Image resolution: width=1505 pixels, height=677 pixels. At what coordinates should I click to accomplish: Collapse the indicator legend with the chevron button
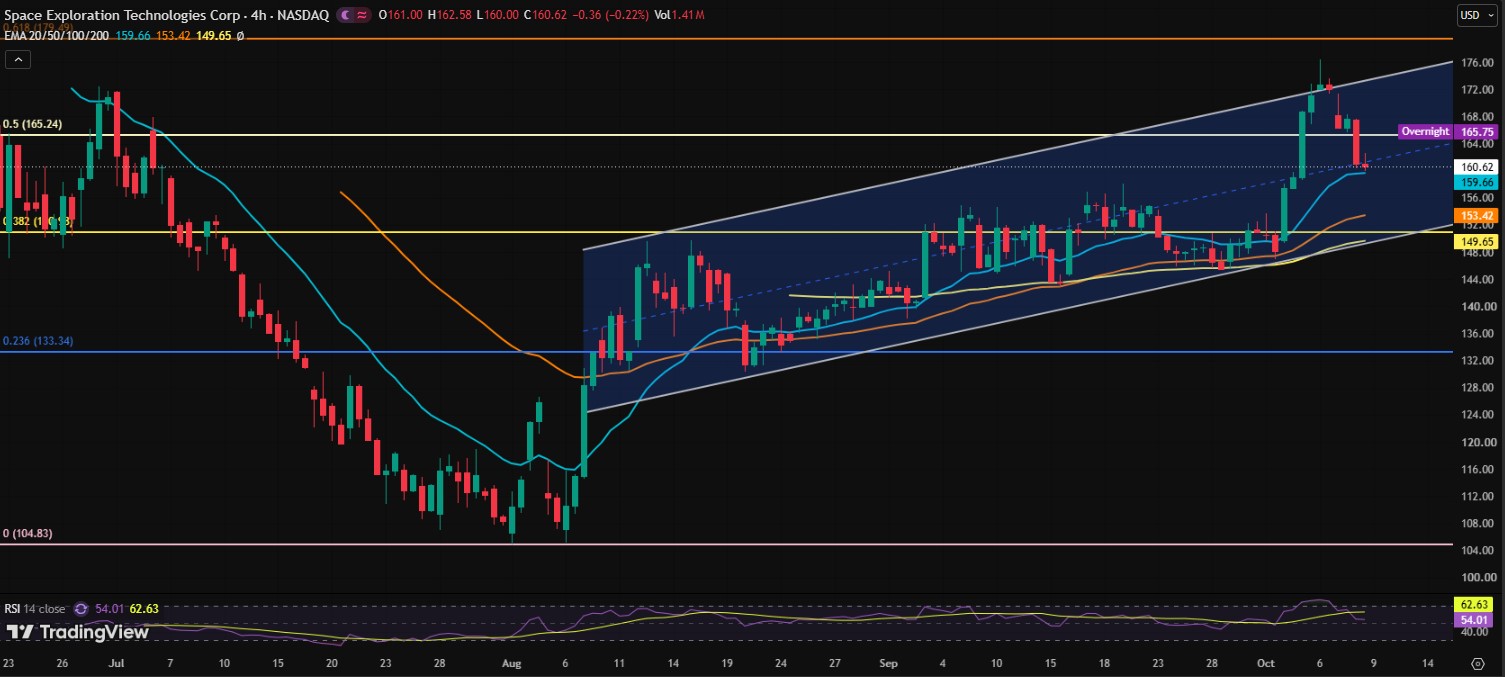(x=17, y=60)
